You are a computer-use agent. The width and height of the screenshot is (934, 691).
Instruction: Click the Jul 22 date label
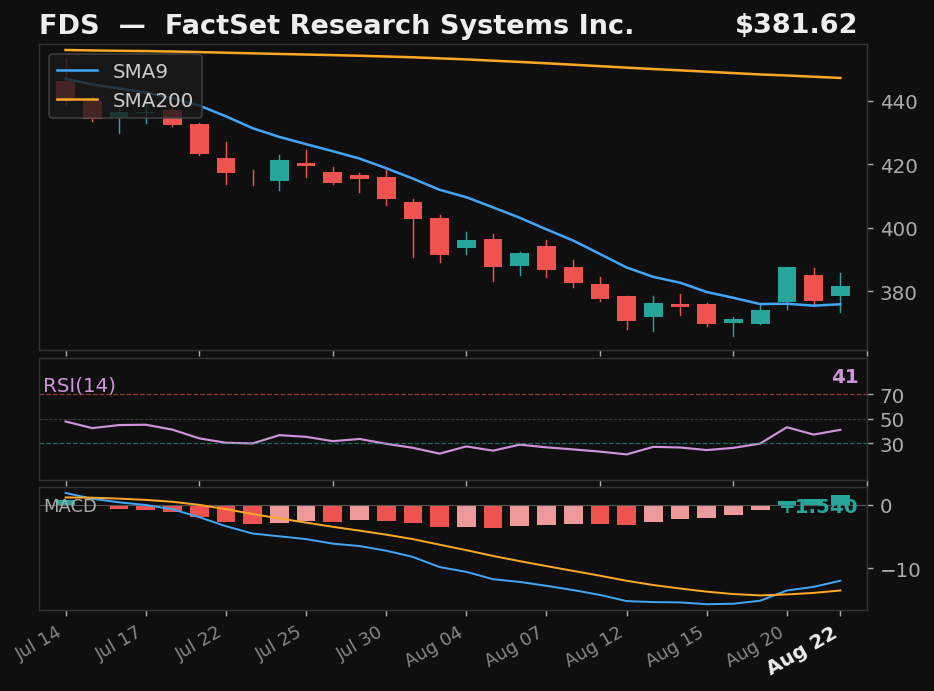200,643
